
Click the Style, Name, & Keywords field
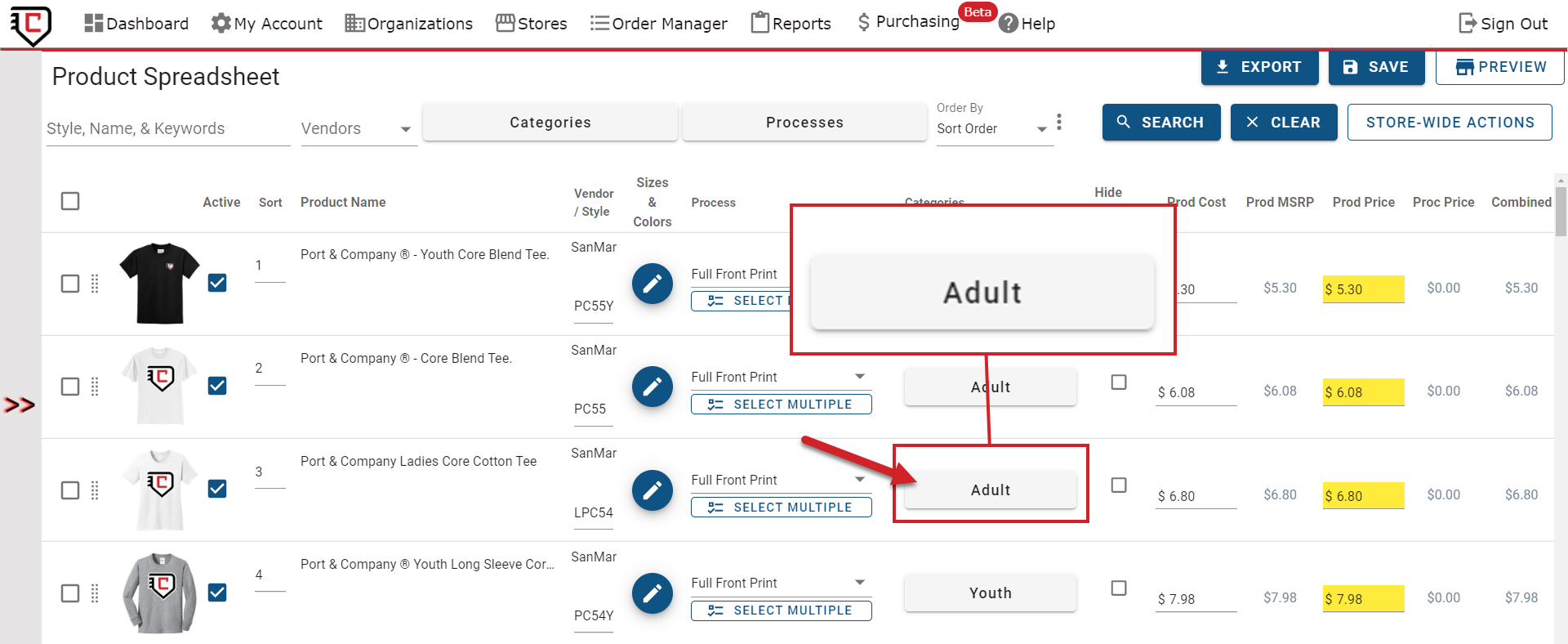click(x=168, y=129)
